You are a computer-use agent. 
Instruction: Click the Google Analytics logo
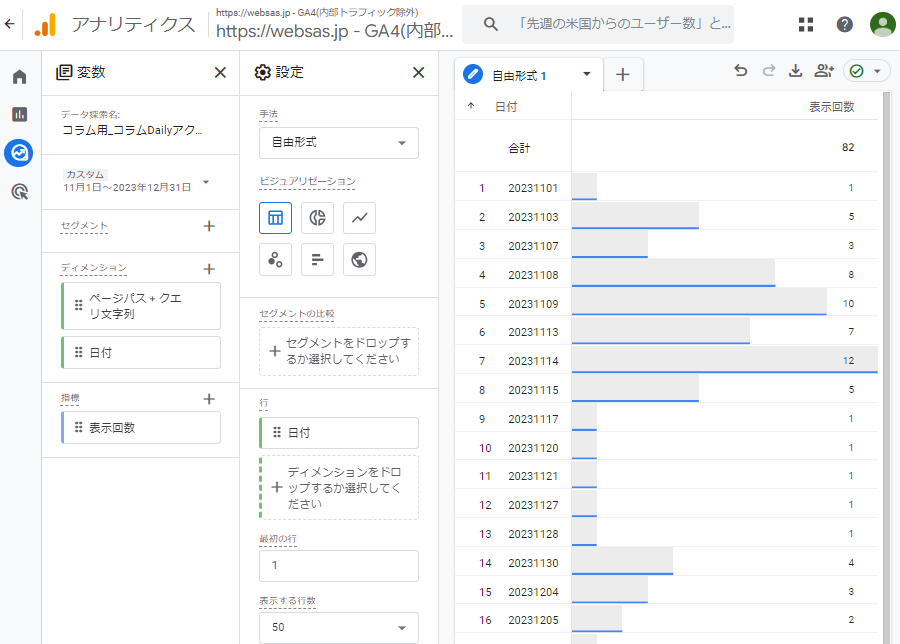click(45, 25)
